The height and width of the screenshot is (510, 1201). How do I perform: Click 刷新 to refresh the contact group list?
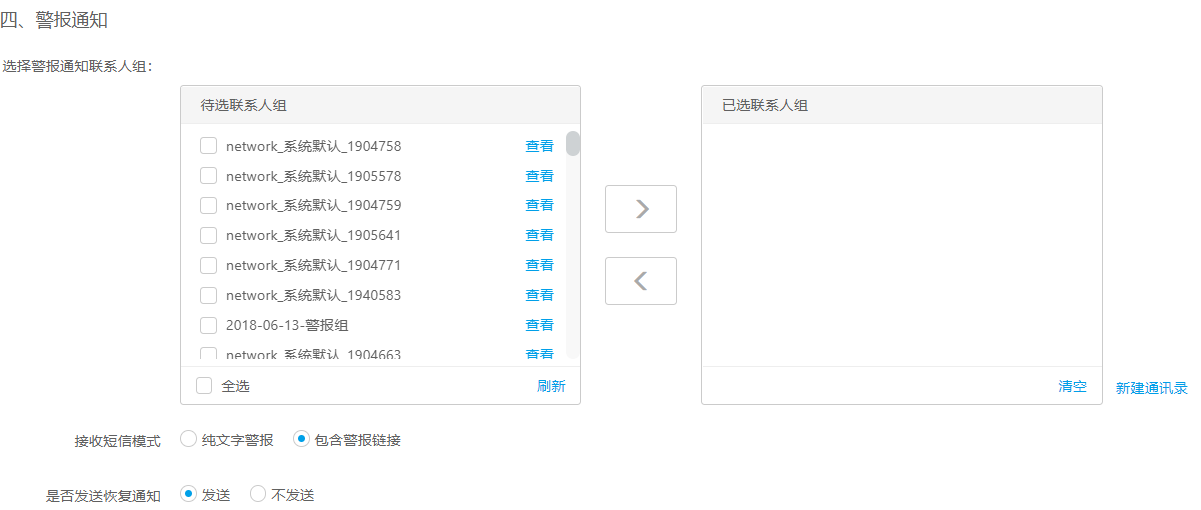click(x=551, y=386)
